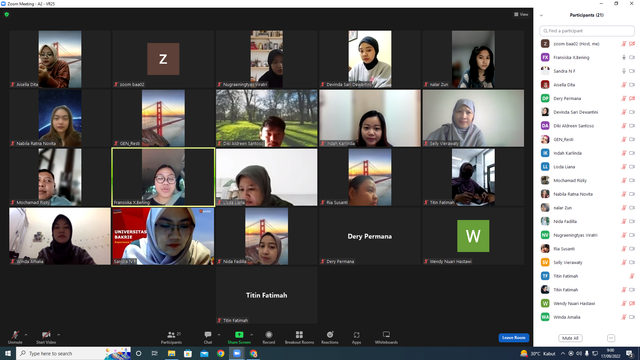Open Task View from the taskbar

click(155, 353)
